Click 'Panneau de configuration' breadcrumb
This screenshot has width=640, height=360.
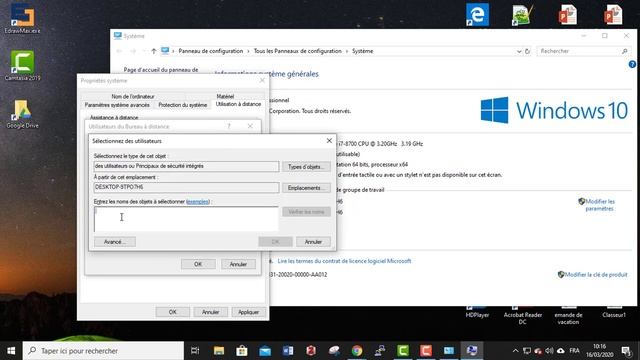[211, 51]
